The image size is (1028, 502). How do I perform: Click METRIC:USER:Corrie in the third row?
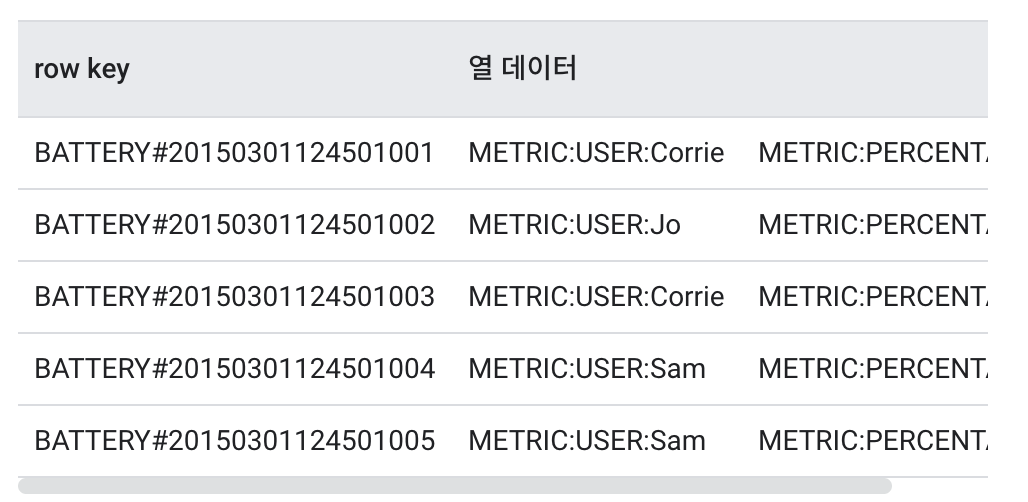[597, 297]
